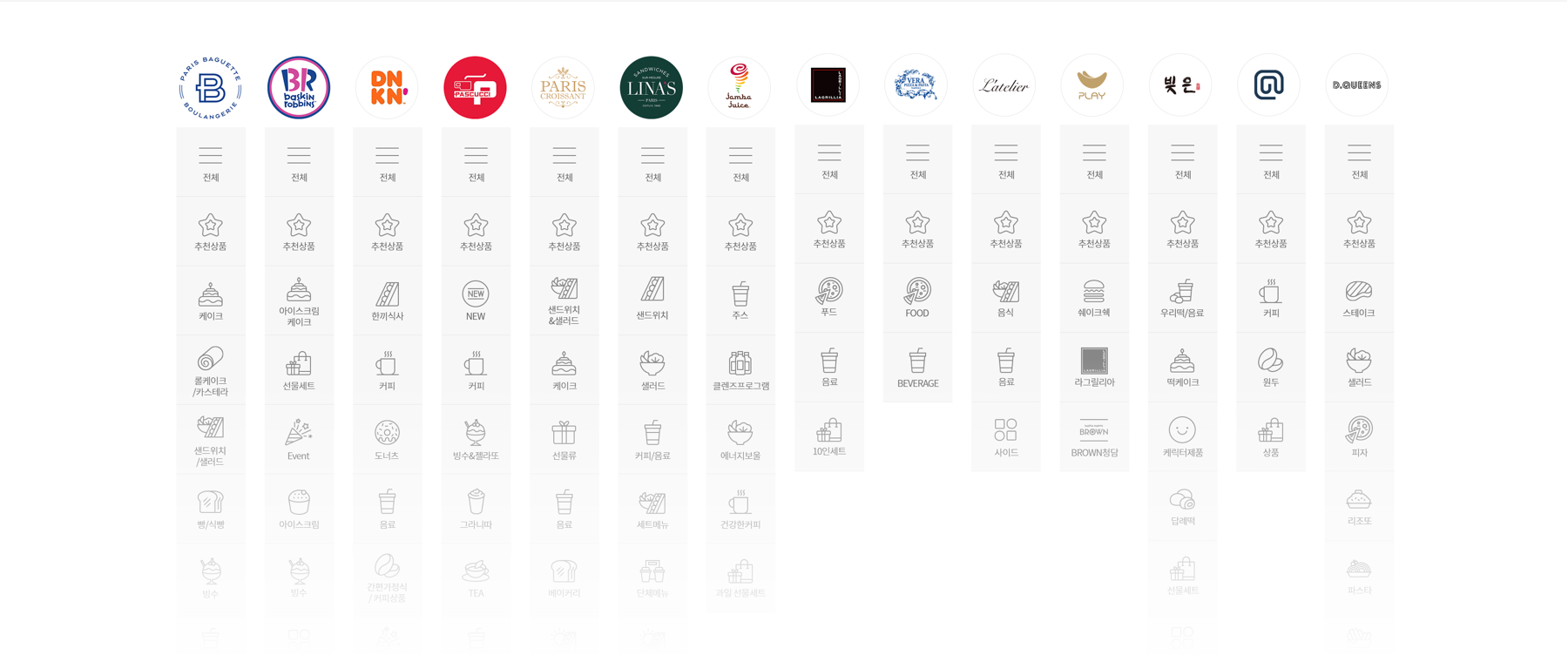
Task: Open 건강한커피 category
Action: 740,510
